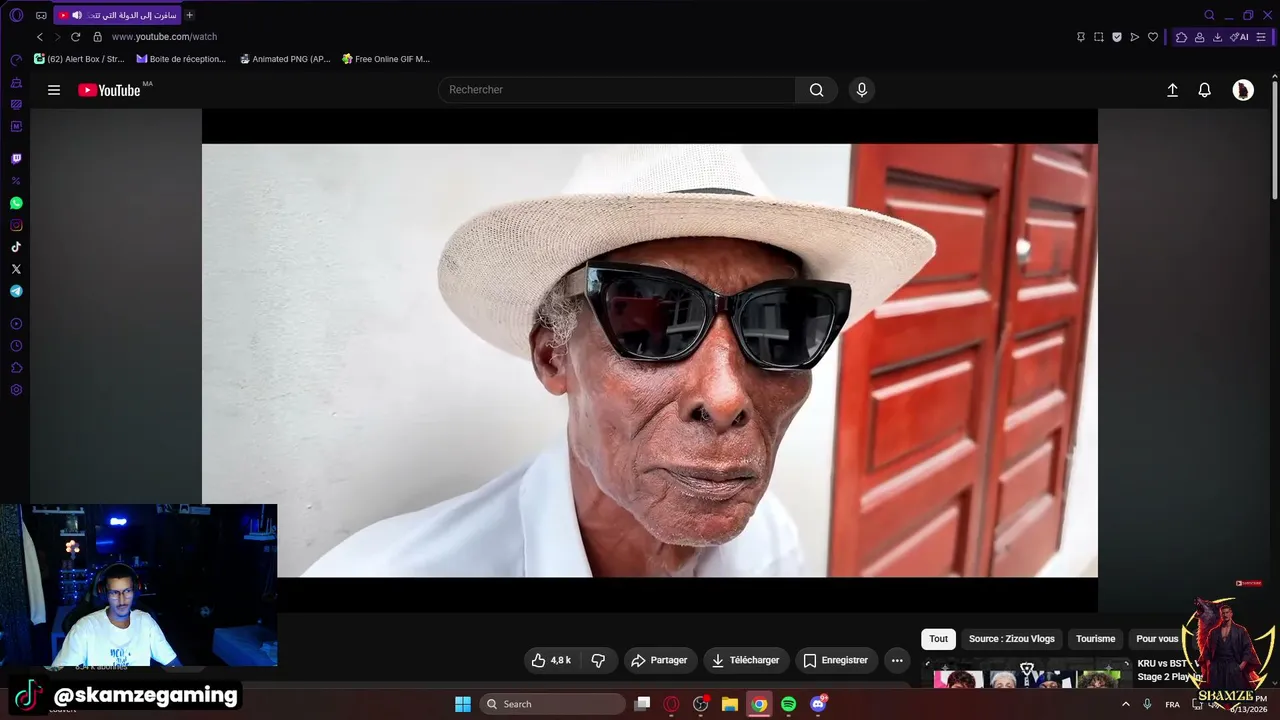Switch to the YouTube video tab
The height and width of the screenshot is (720, 1280).
click(x=117, y=15)
